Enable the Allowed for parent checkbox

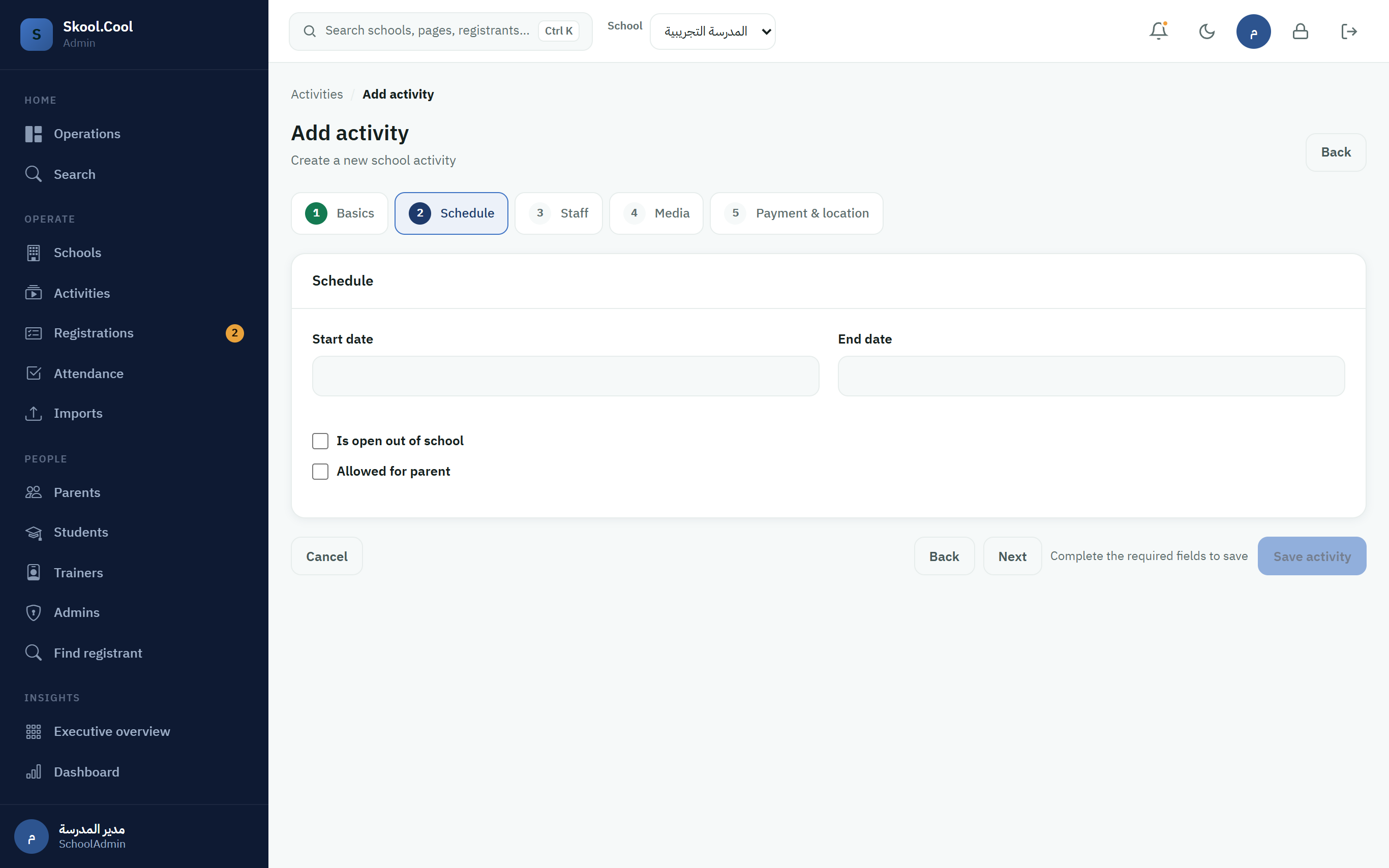click(320, 471)
